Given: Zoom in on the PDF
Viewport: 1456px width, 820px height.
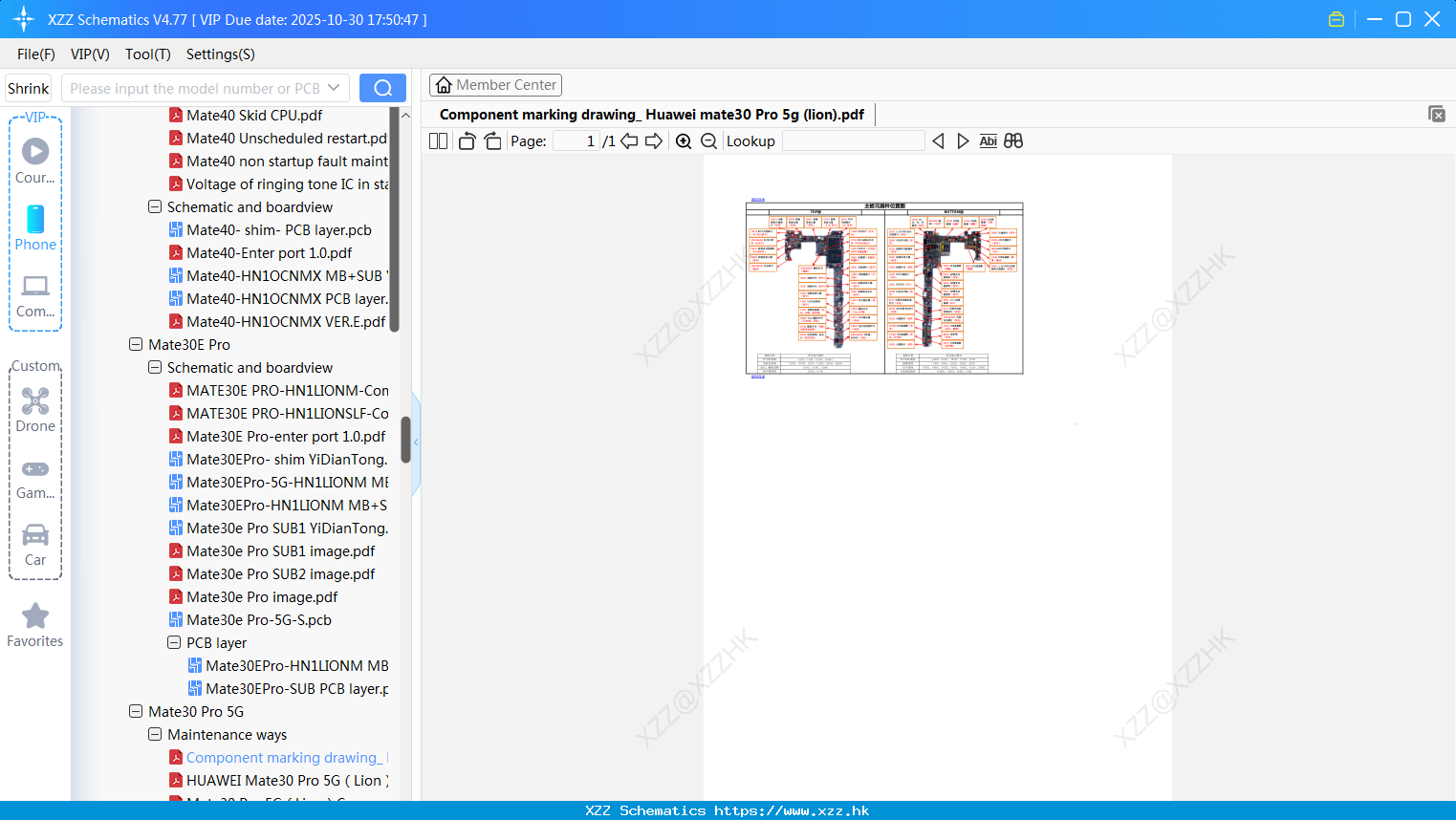Looking at the screenshot, I should pos(684,140).
